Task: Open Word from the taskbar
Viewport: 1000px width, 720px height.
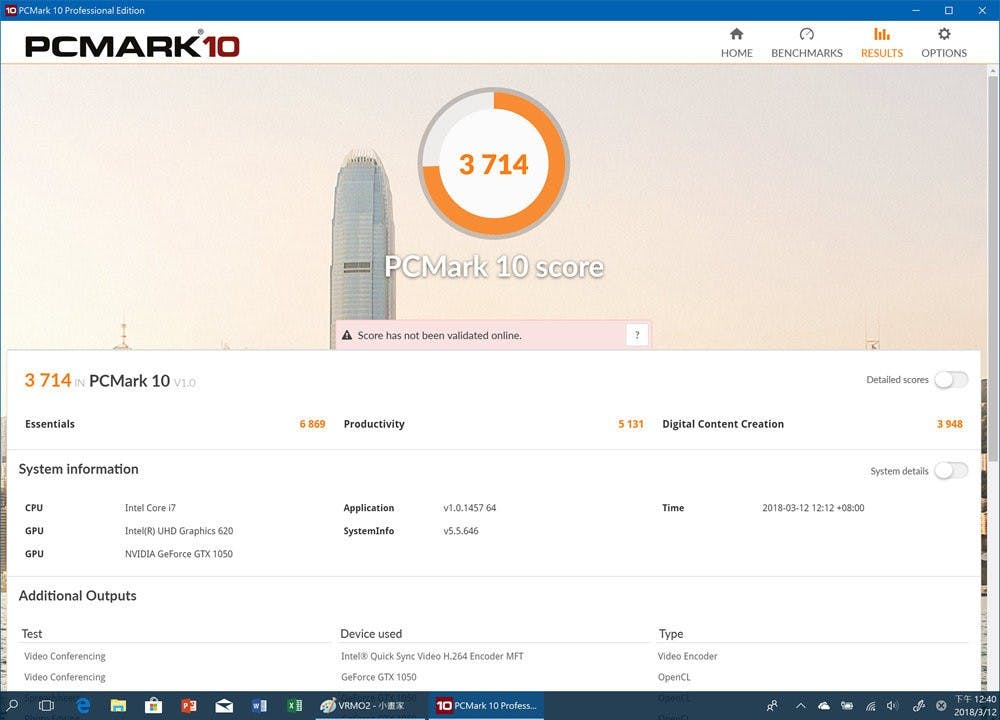Action: tap(259, 705)
